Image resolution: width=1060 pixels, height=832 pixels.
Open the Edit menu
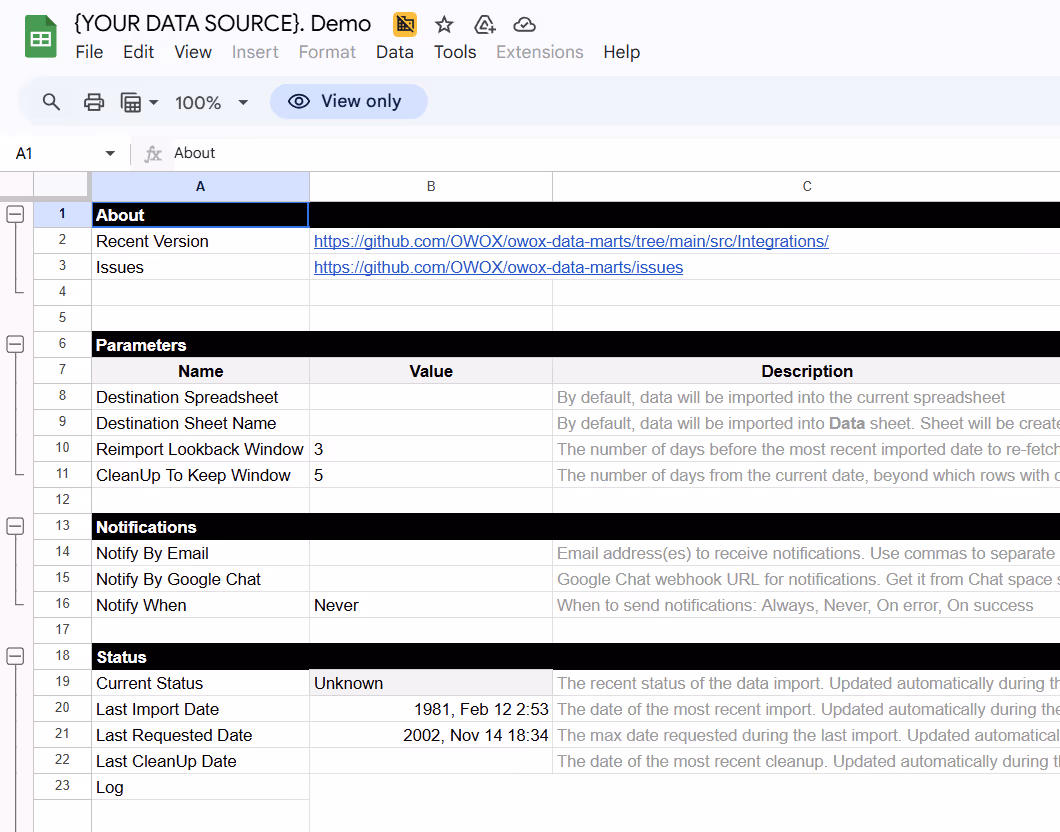point(139,52)
